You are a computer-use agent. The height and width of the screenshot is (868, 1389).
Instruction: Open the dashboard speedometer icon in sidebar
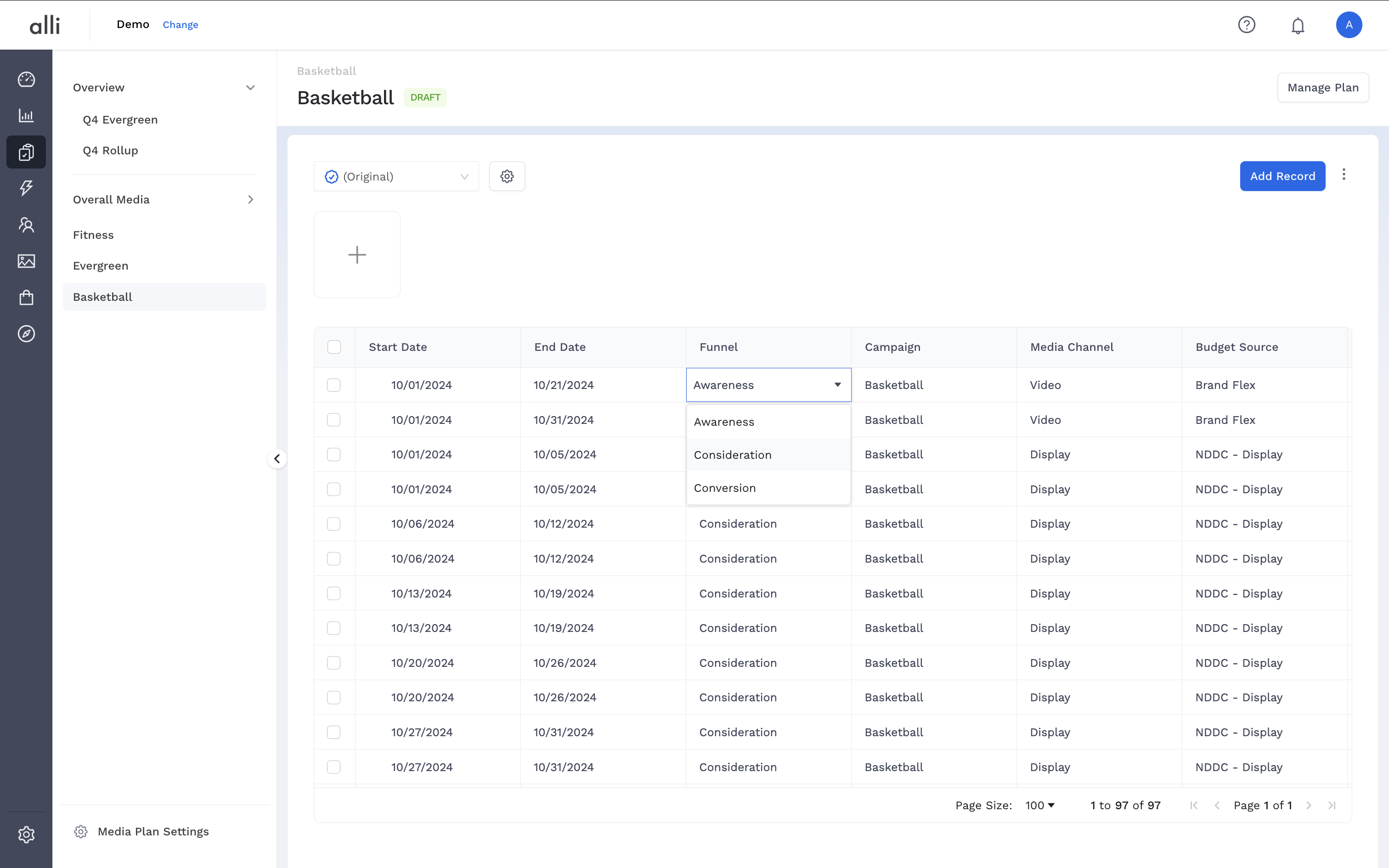point(26,79)
